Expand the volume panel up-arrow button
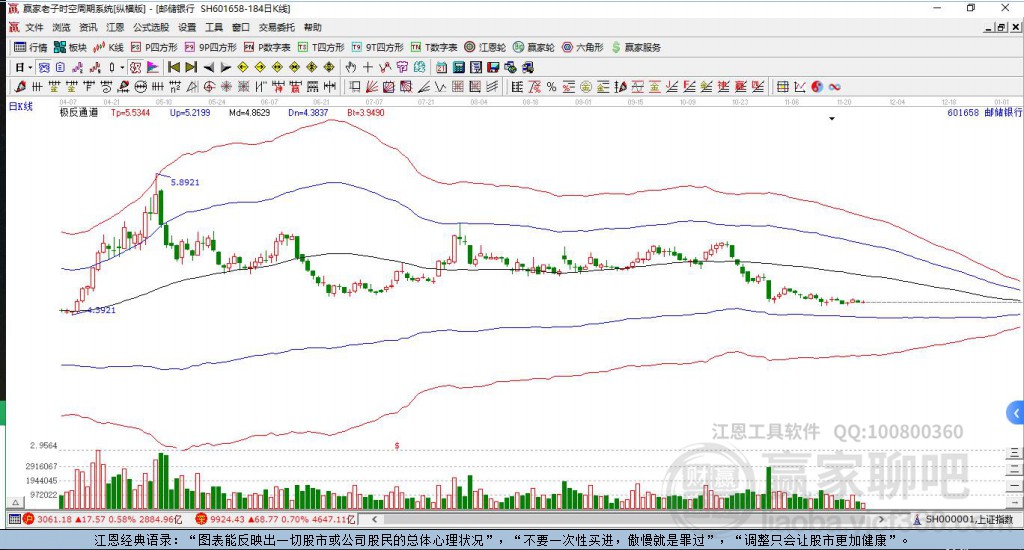The image size is (1024, 550). tap(16, 502)
